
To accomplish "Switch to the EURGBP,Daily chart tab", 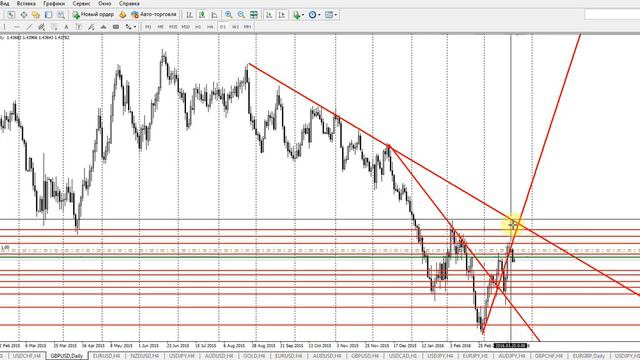I will tap(588, 356).
